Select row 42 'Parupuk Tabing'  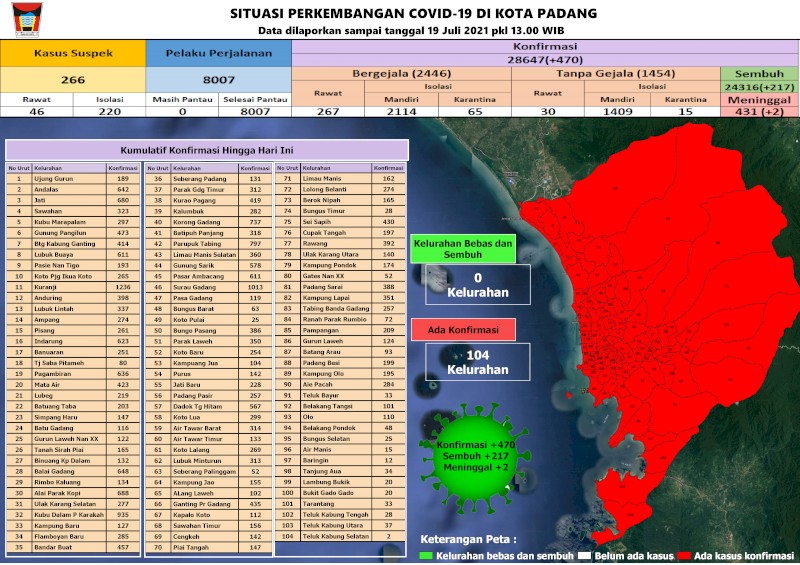[209, 243]
